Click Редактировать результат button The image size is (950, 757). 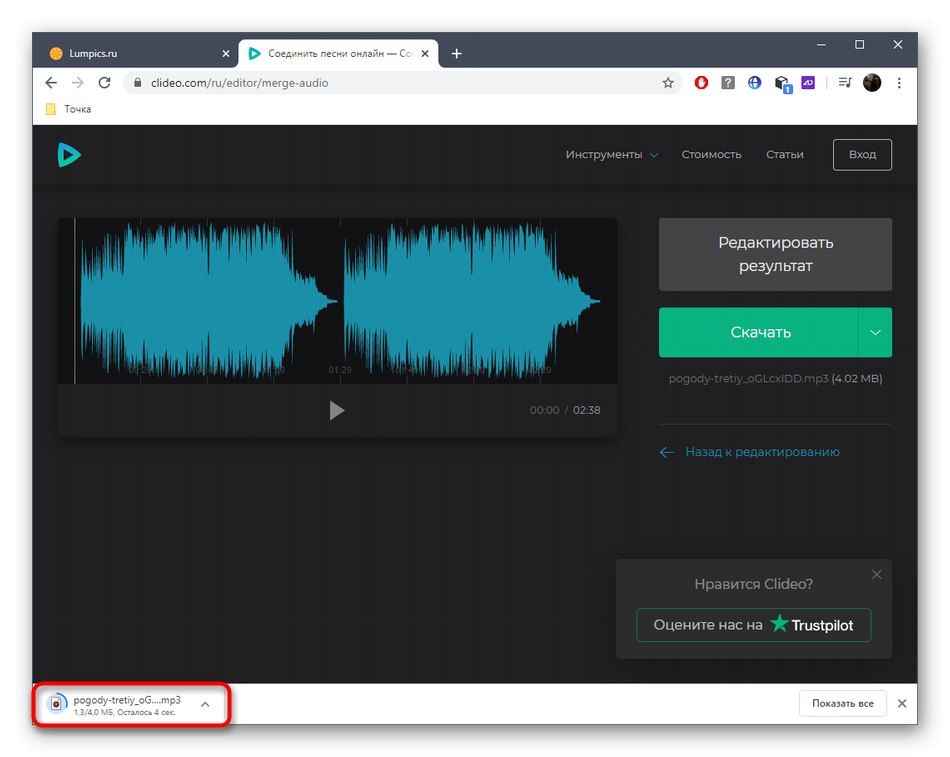776,254
